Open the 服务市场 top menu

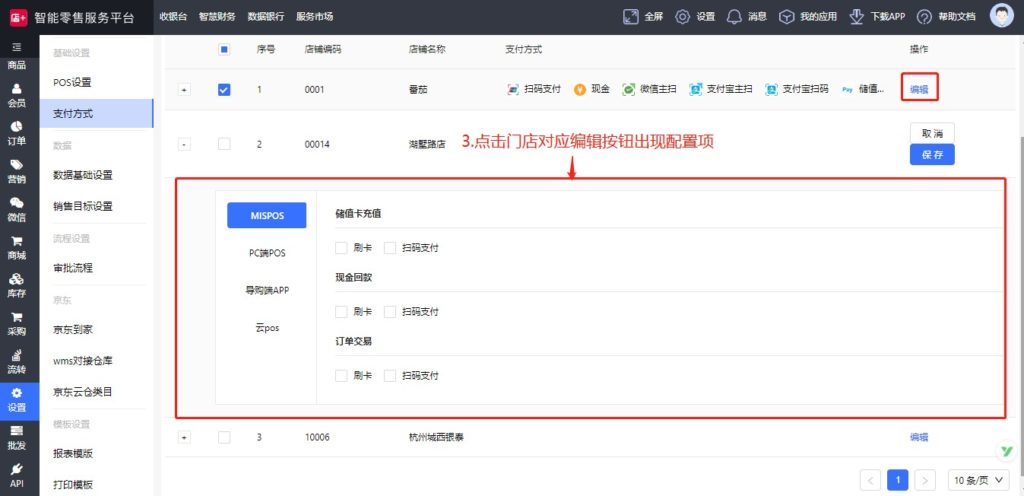(315, 17)
